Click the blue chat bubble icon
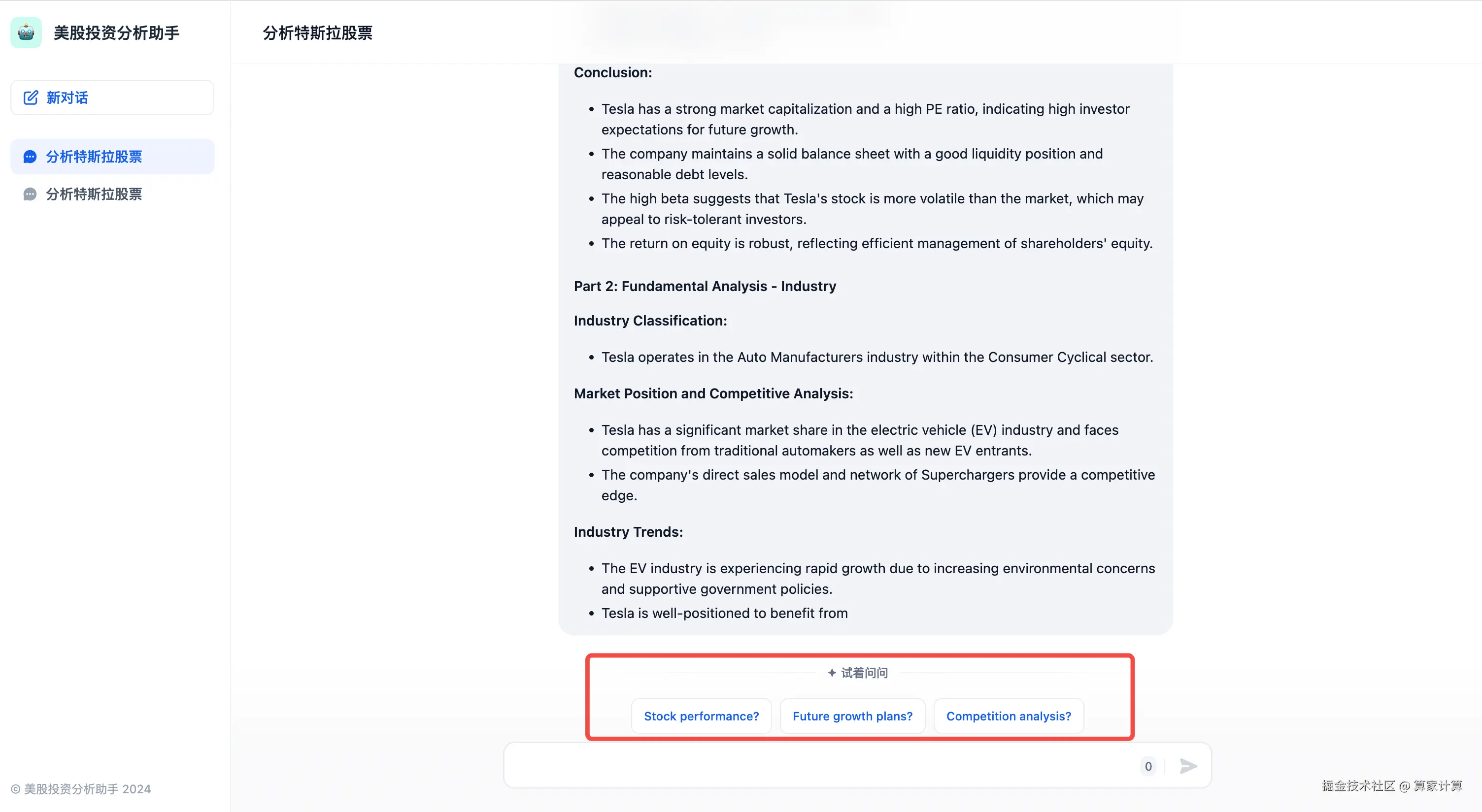1482x812 pixels. coord(30,157)
